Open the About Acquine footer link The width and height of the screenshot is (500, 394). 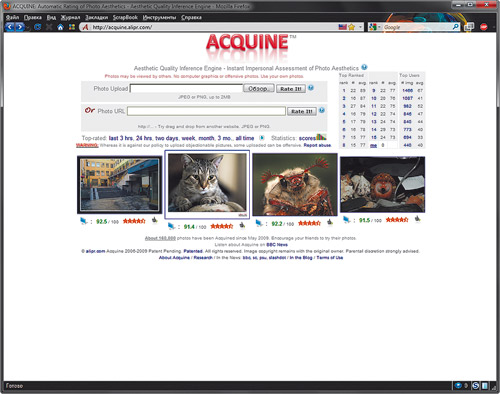[174, 258]
